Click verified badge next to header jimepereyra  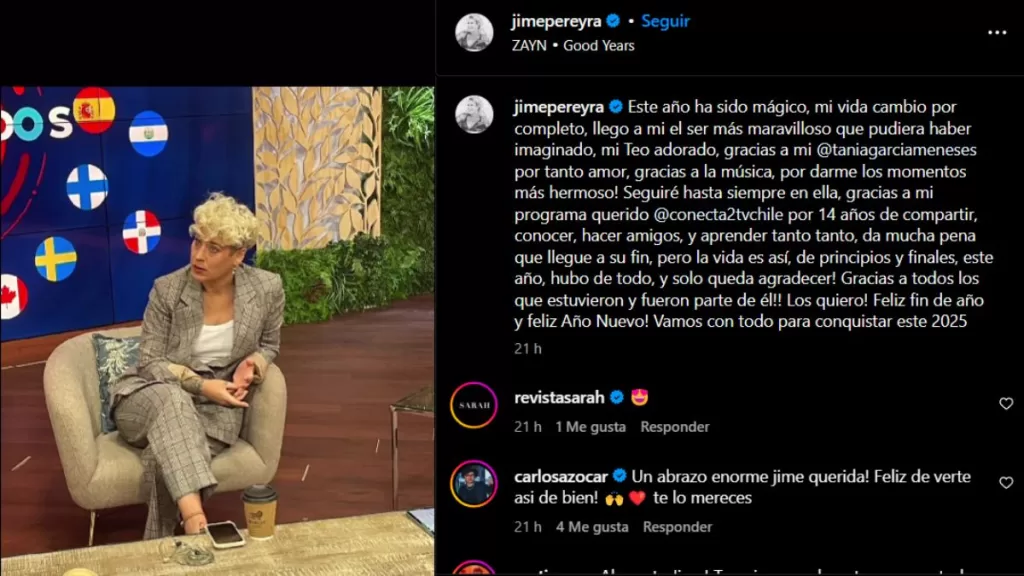point(613,21)
